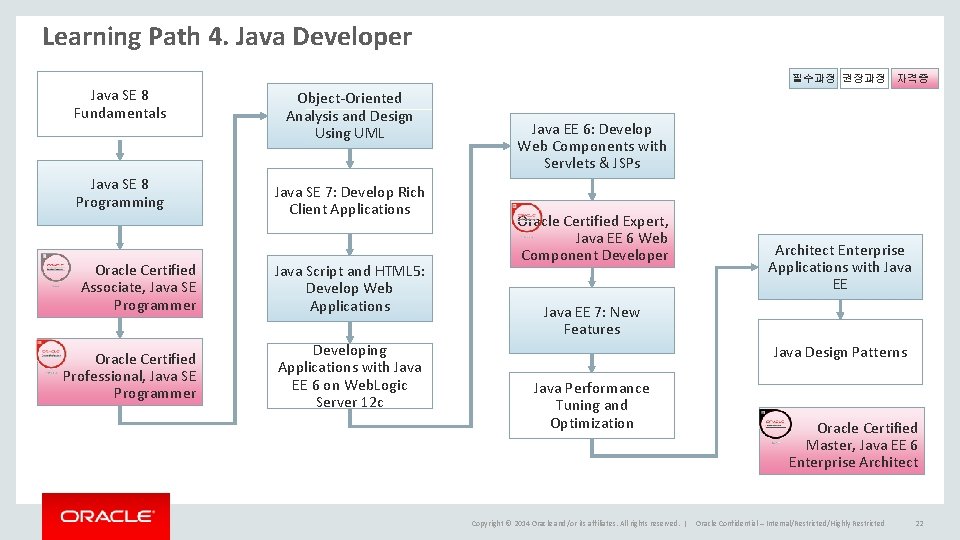Select Oracle Certified Professional, Java SE Programmer box

click(120, 372)
